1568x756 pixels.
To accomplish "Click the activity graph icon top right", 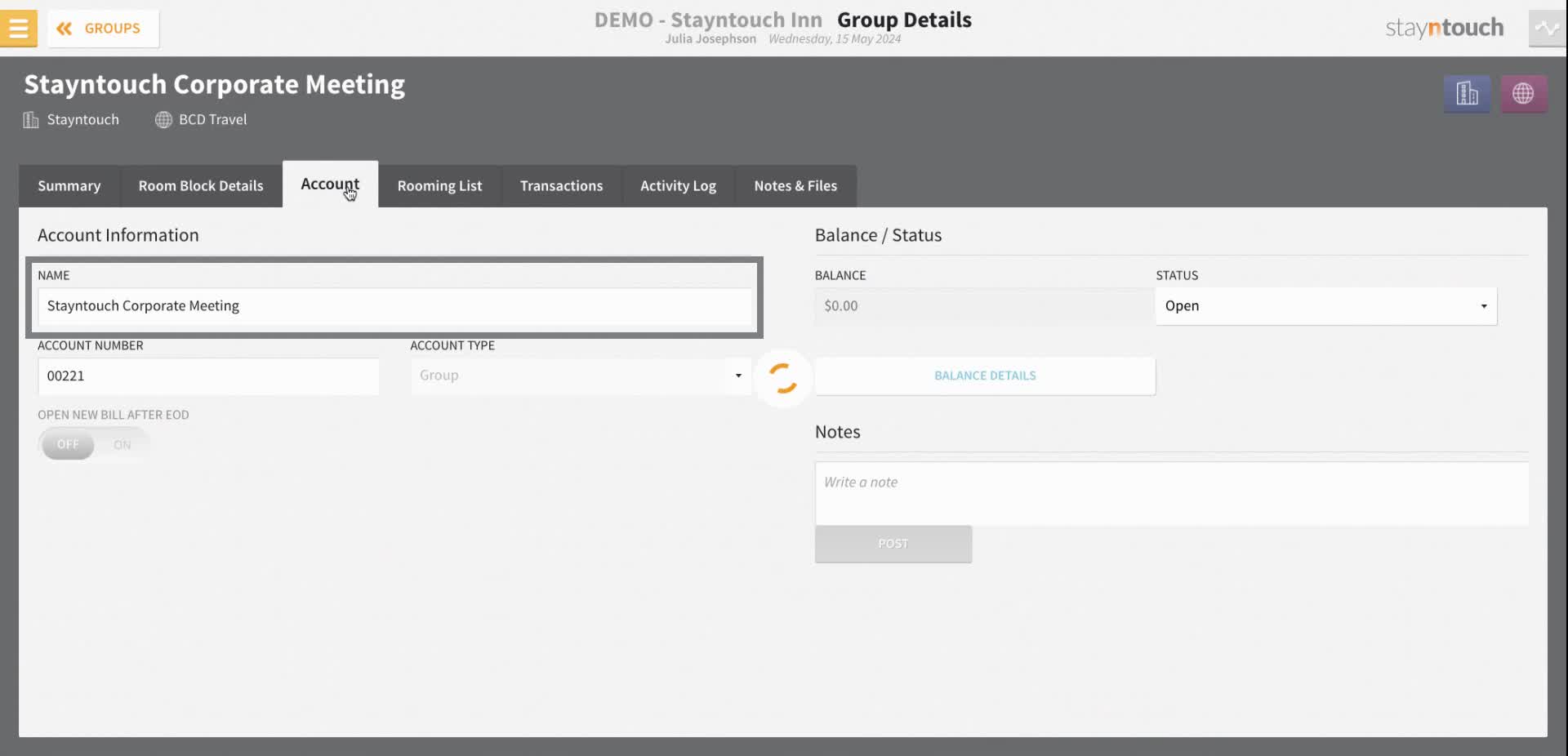I will pos(1548,29).
